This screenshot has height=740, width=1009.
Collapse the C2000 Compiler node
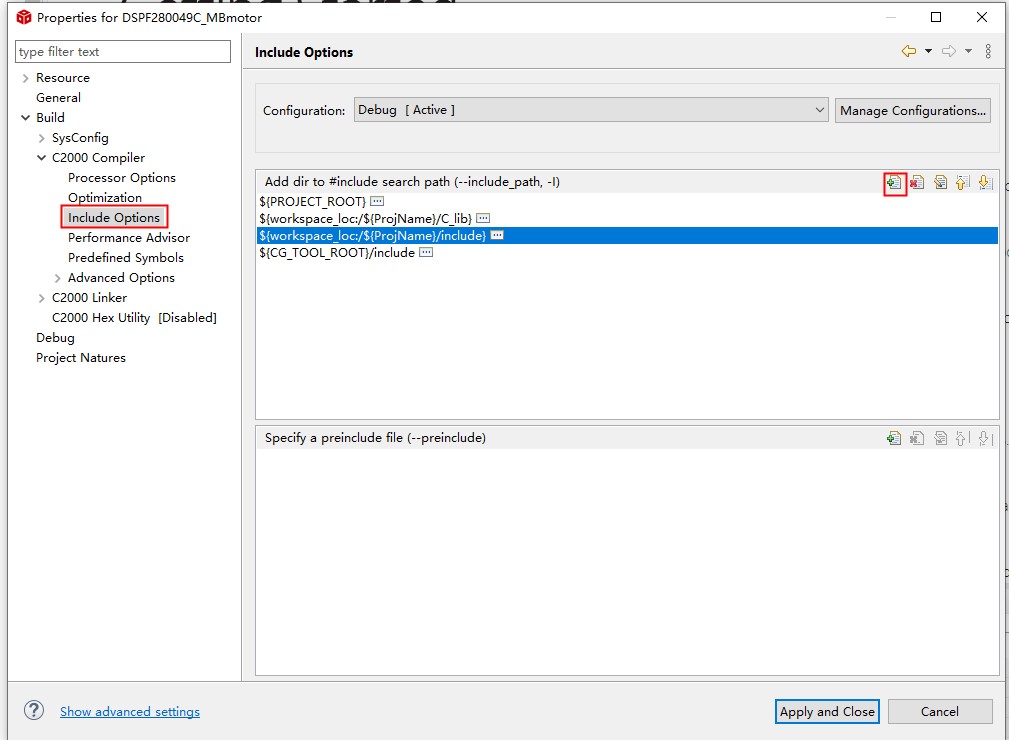42,158
